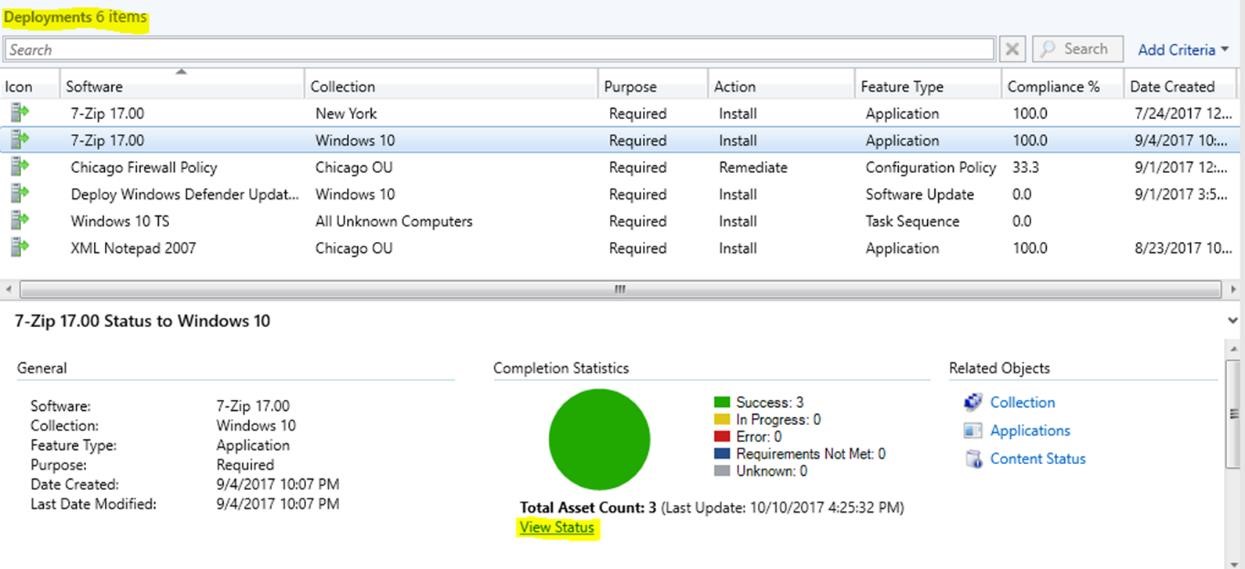1245x569 pixels.
Task: Click the horizontal scrollbar under the deployments list
Action: click(620, 289)
